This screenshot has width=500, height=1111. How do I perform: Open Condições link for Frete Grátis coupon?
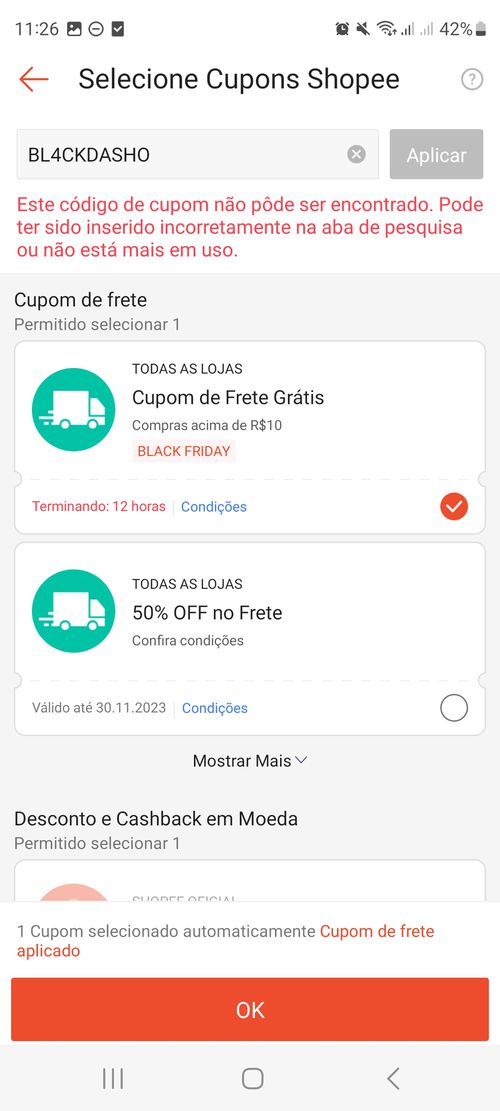coord(214,507)
